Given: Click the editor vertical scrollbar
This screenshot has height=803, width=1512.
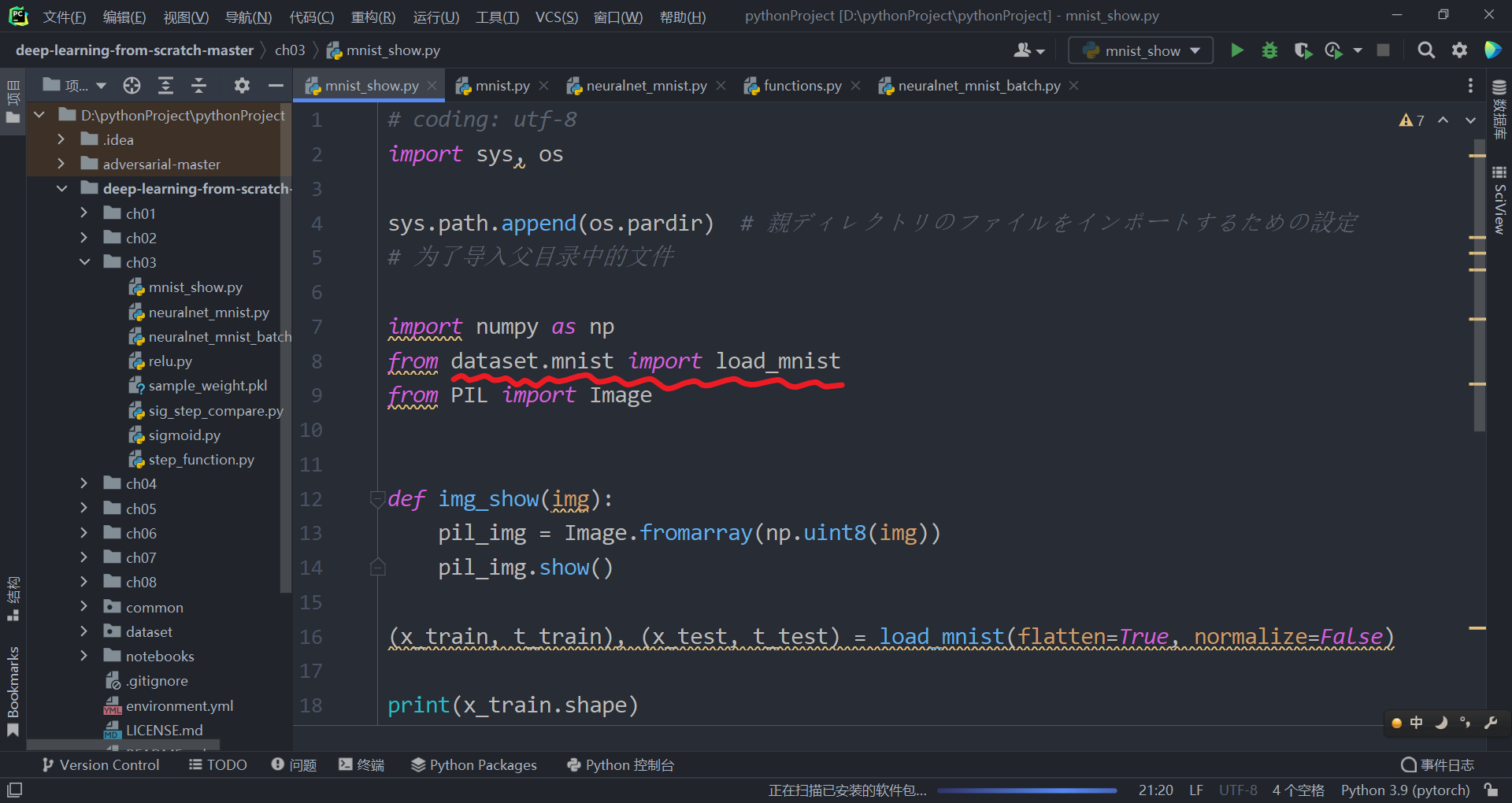Looking at the screenshot, I should [x=1479, y=285].
